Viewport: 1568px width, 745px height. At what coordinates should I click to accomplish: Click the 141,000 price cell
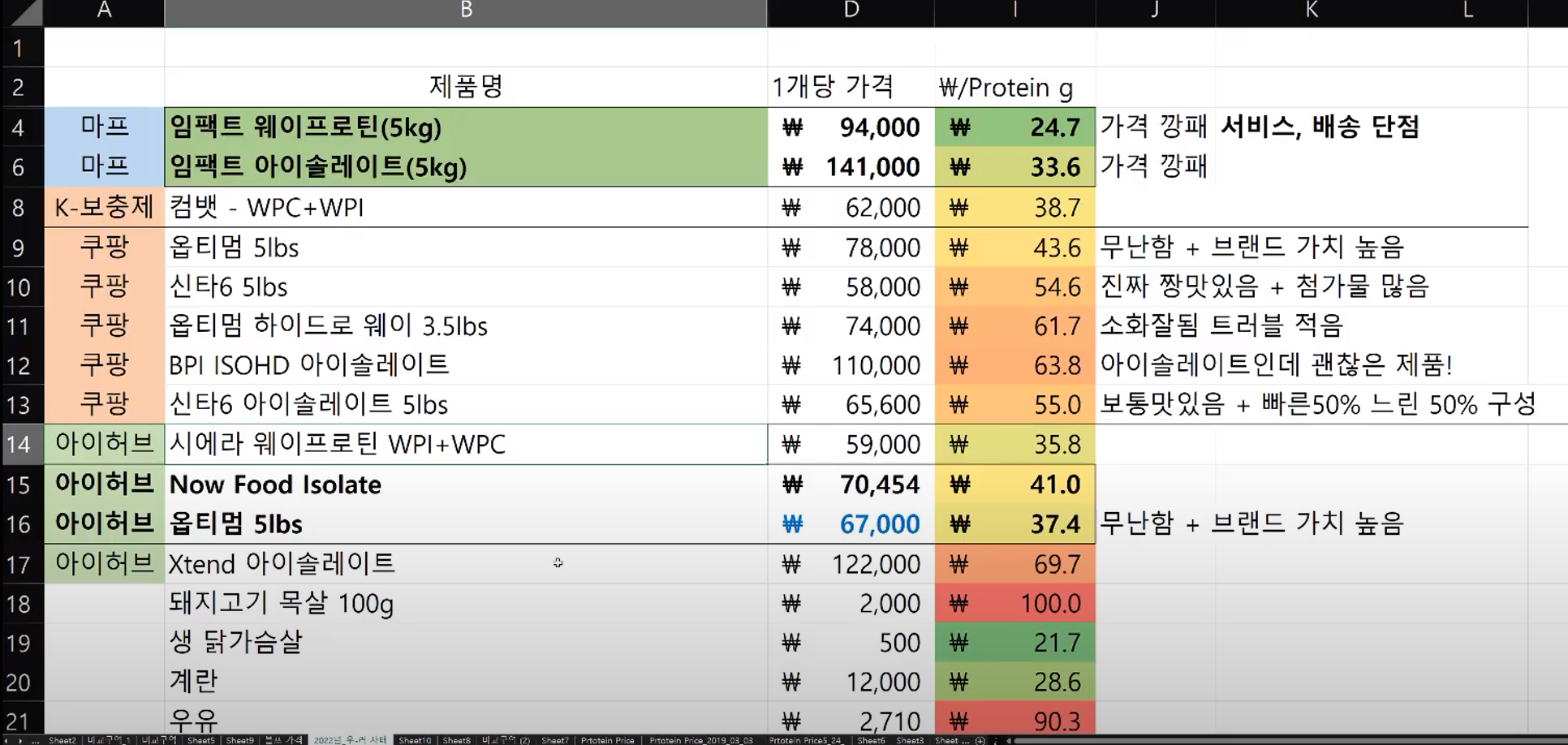851,167
